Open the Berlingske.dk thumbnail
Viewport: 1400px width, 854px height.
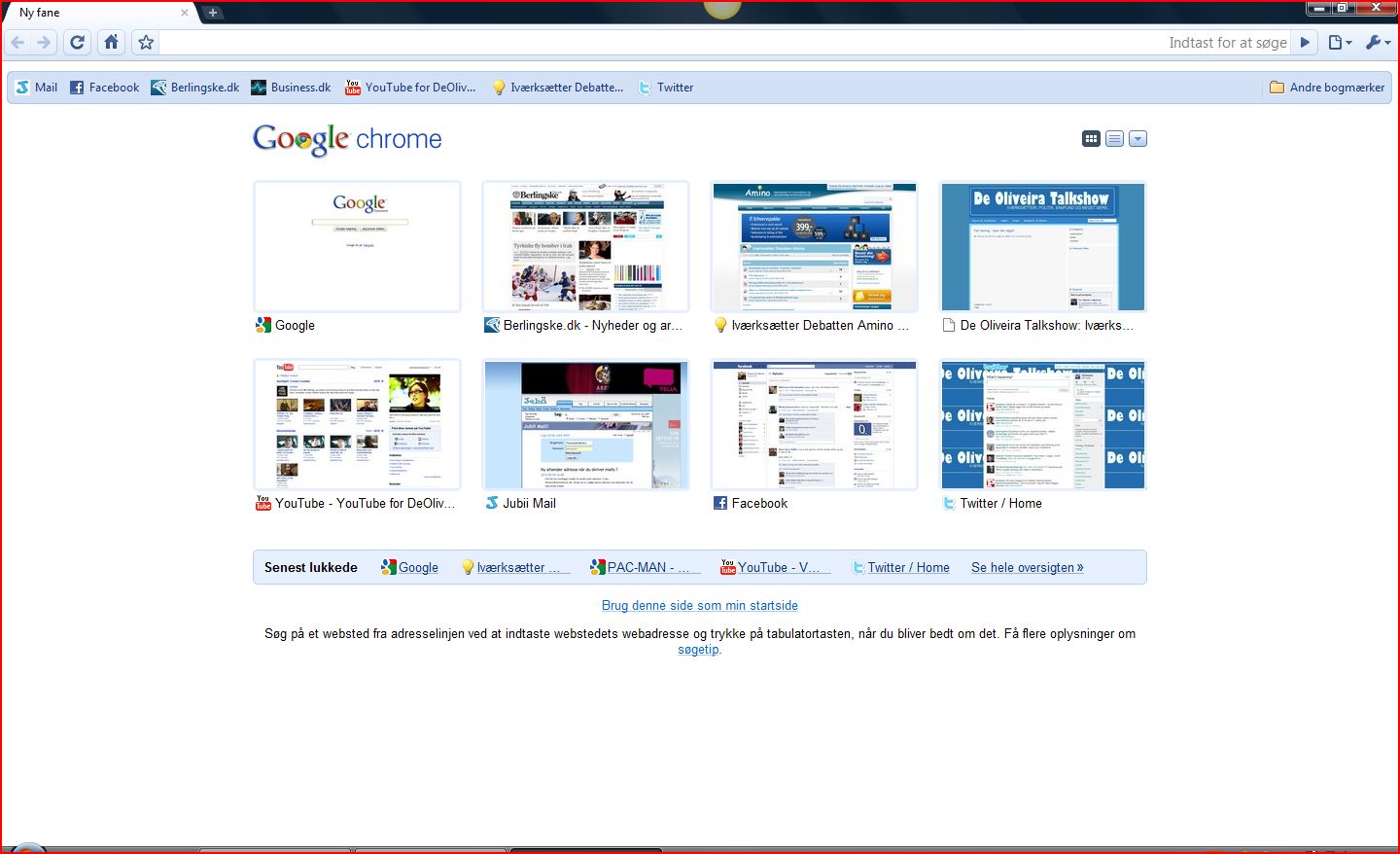585,246
